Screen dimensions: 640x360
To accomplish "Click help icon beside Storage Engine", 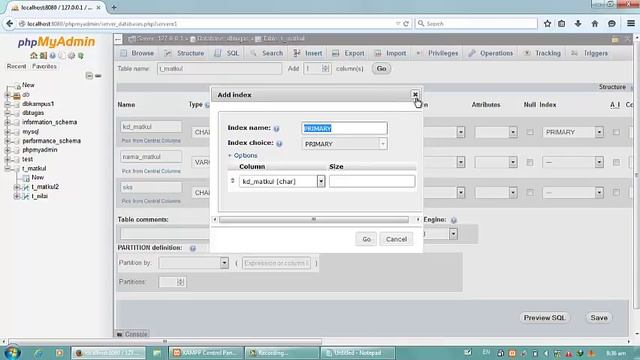I will 453,220.
